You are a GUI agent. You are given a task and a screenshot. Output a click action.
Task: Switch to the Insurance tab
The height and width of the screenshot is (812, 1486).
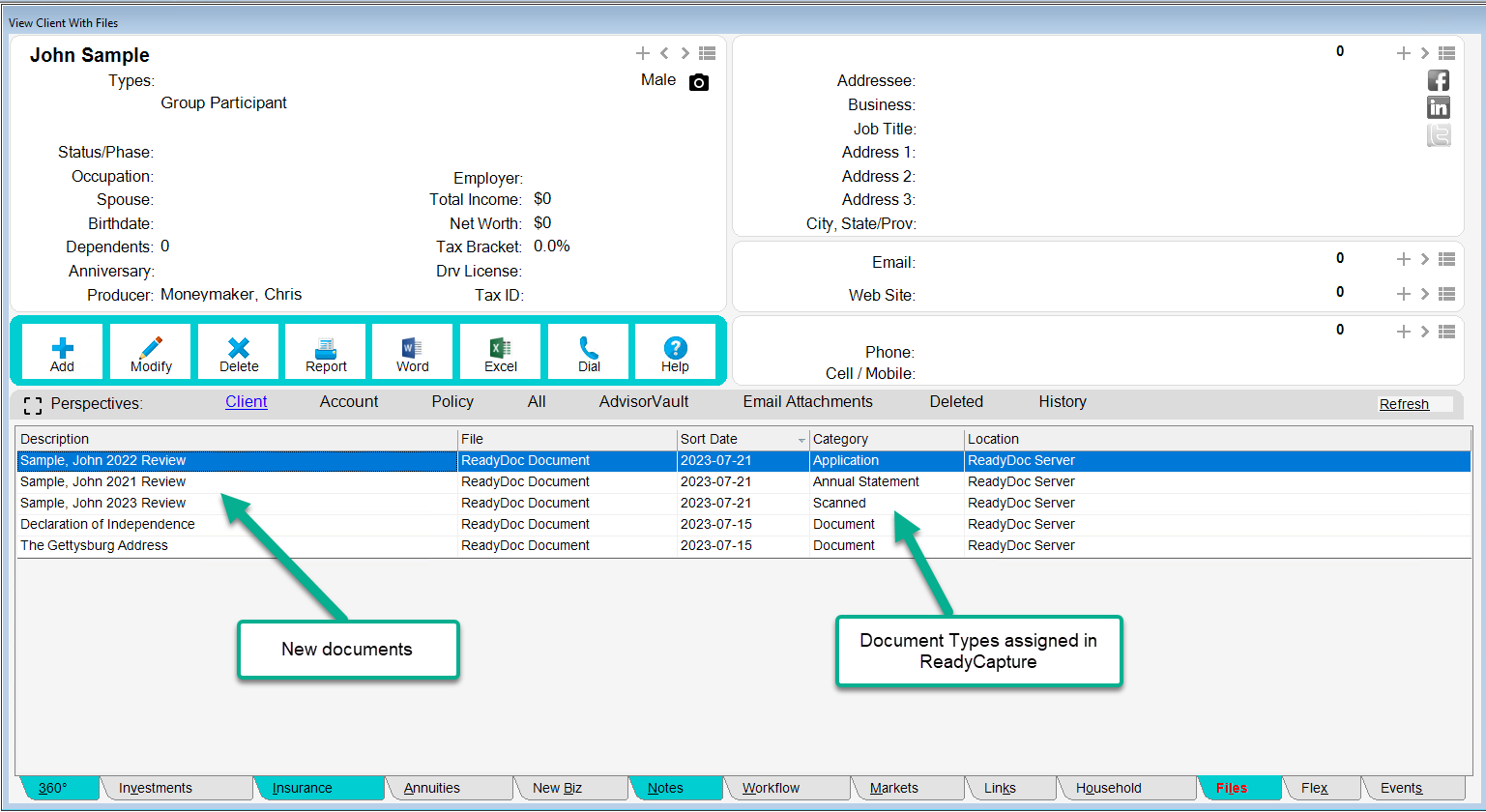coord(302,788)
